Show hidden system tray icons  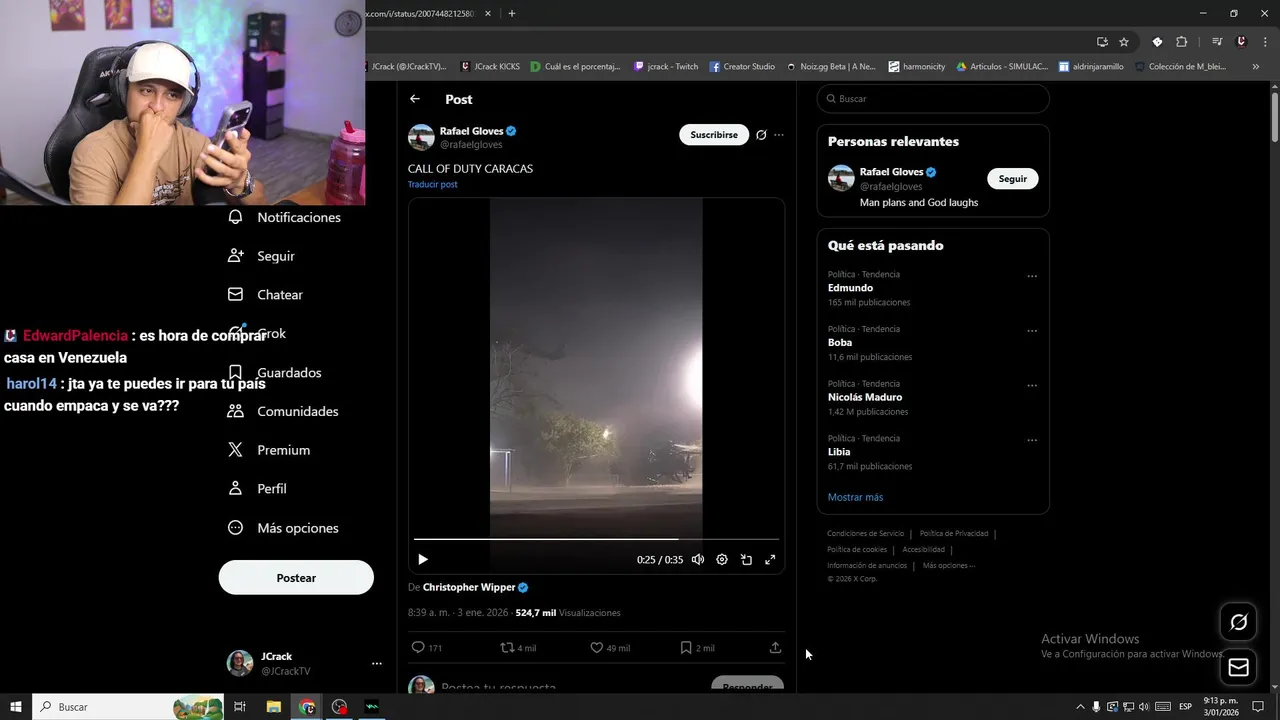[x=1080, y=707]
